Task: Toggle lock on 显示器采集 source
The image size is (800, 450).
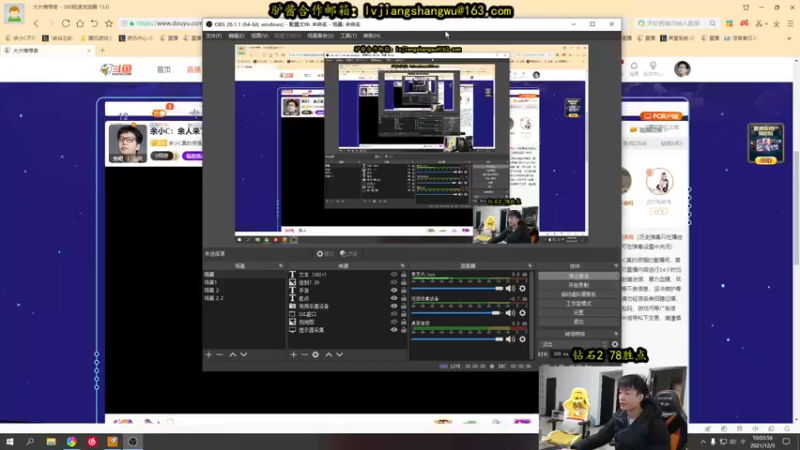Action: (404, 330)
